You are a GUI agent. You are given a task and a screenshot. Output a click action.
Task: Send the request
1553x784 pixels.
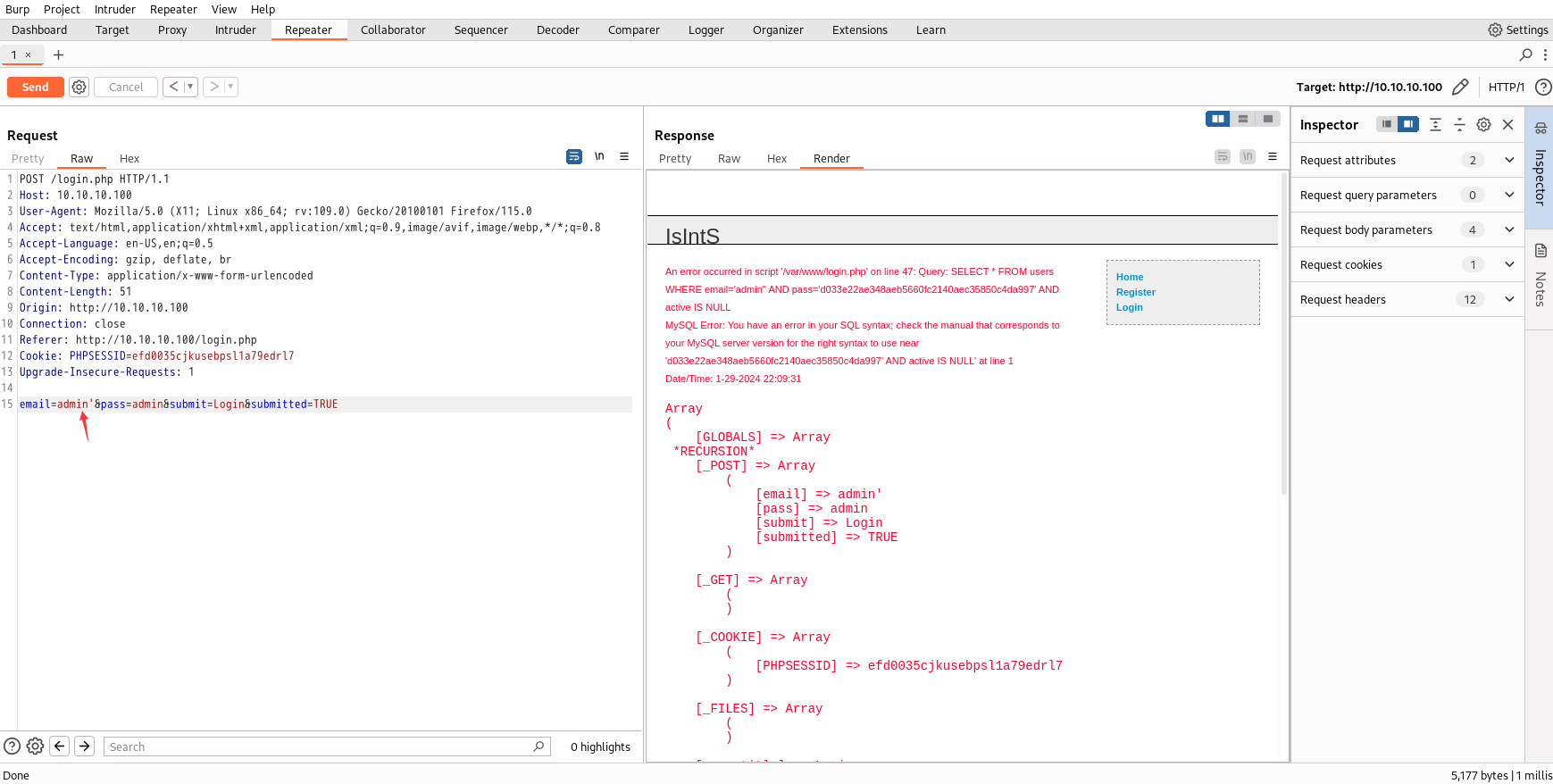[x=36, y=87]
